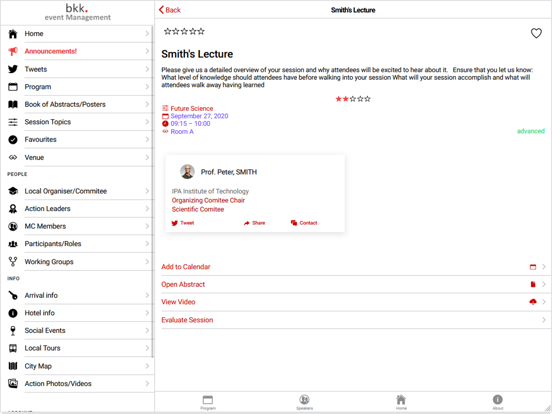This screenshot has width=552, height=414.
Task: Click Prof. Peter Smith's avatar photo
Action: point(187,172)
